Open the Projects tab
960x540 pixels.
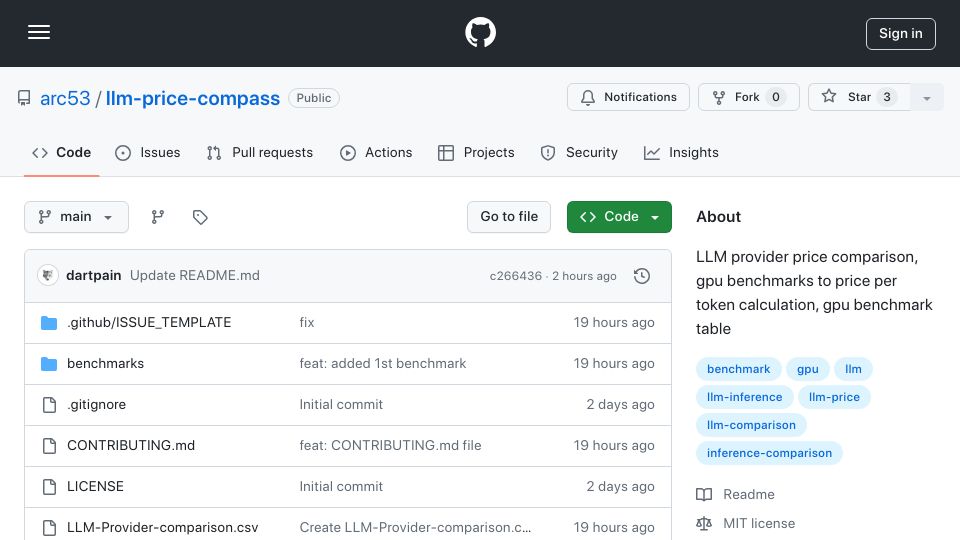click(476, 152)
